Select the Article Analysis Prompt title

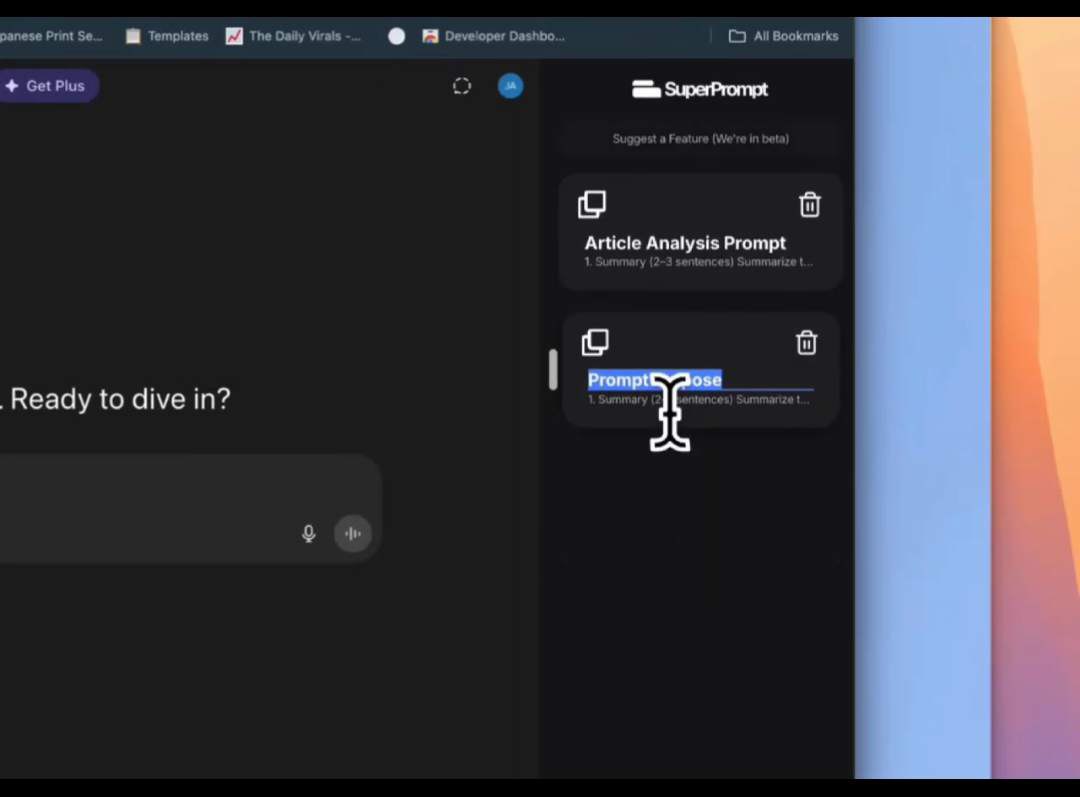(685, 243)
